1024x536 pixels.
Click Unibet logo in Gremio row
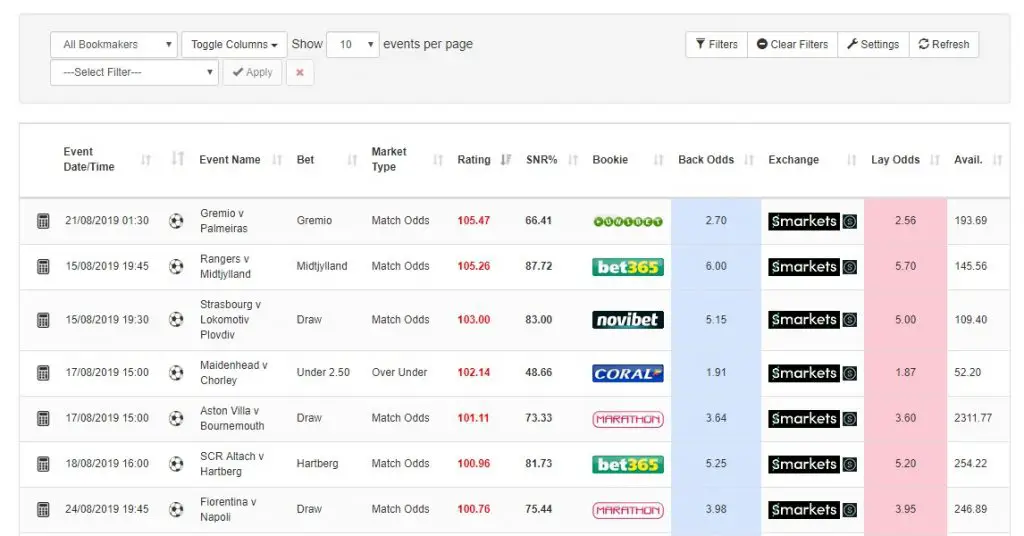[628, 221]
